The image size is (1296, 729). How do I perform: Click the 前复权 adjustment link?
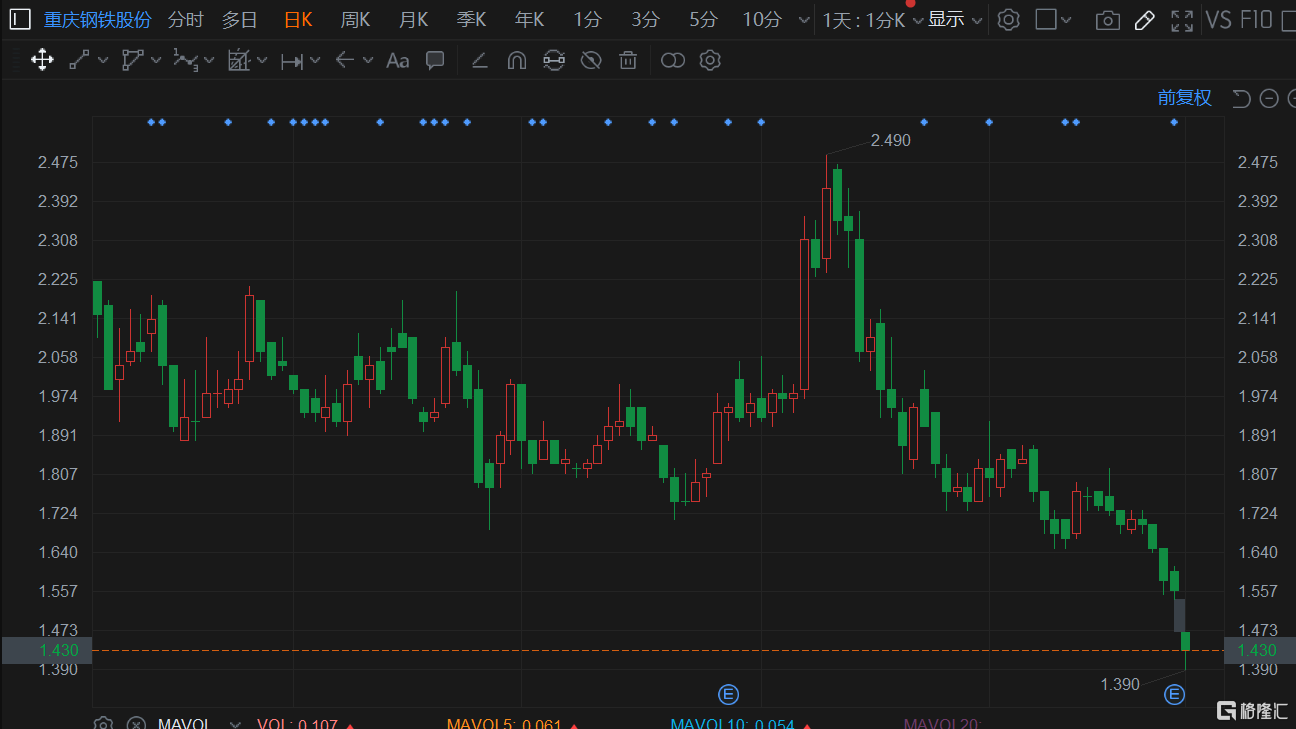tap(1184, 98)
